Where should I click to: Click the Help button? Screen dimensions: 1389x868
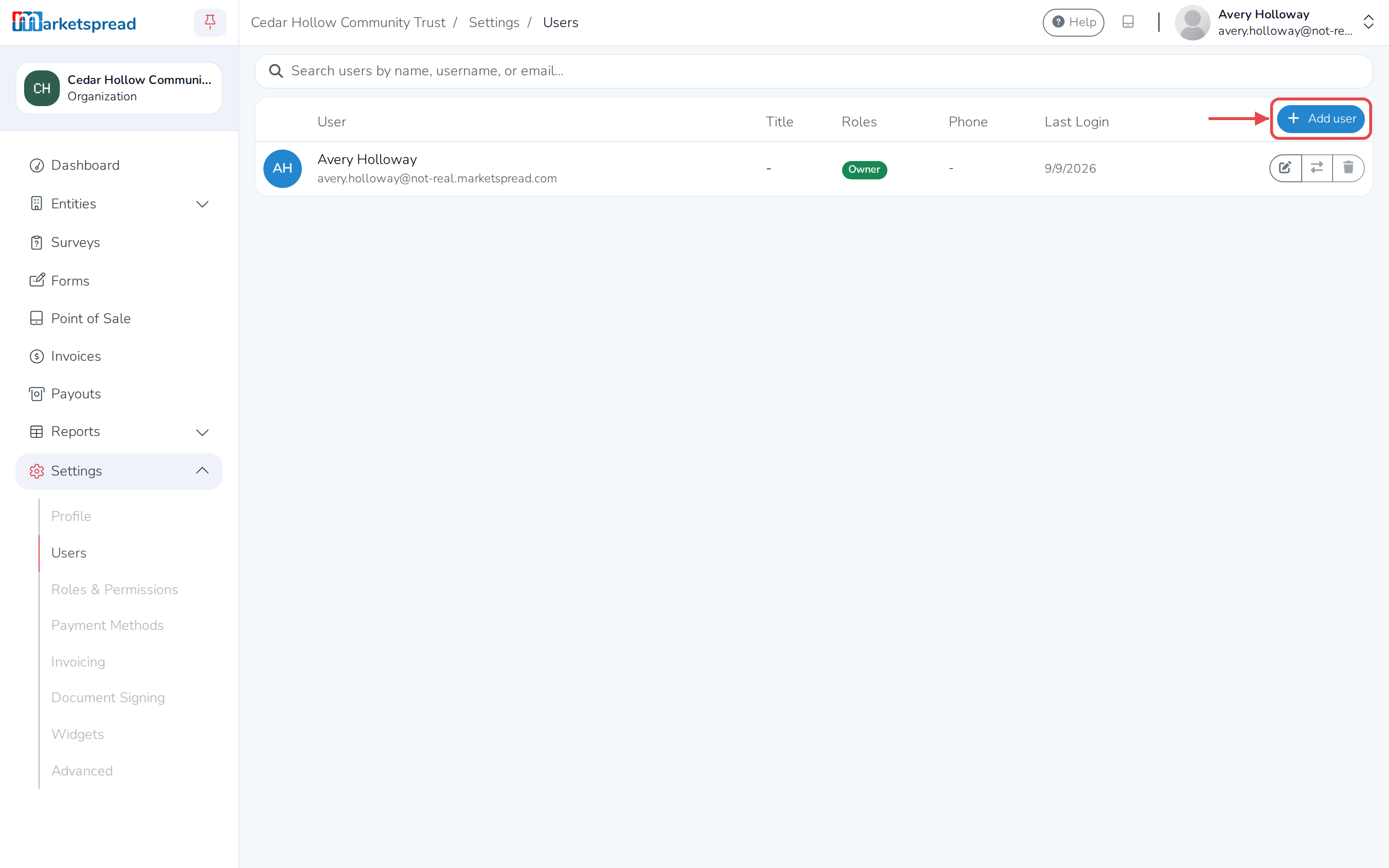tap(1073, 22)
